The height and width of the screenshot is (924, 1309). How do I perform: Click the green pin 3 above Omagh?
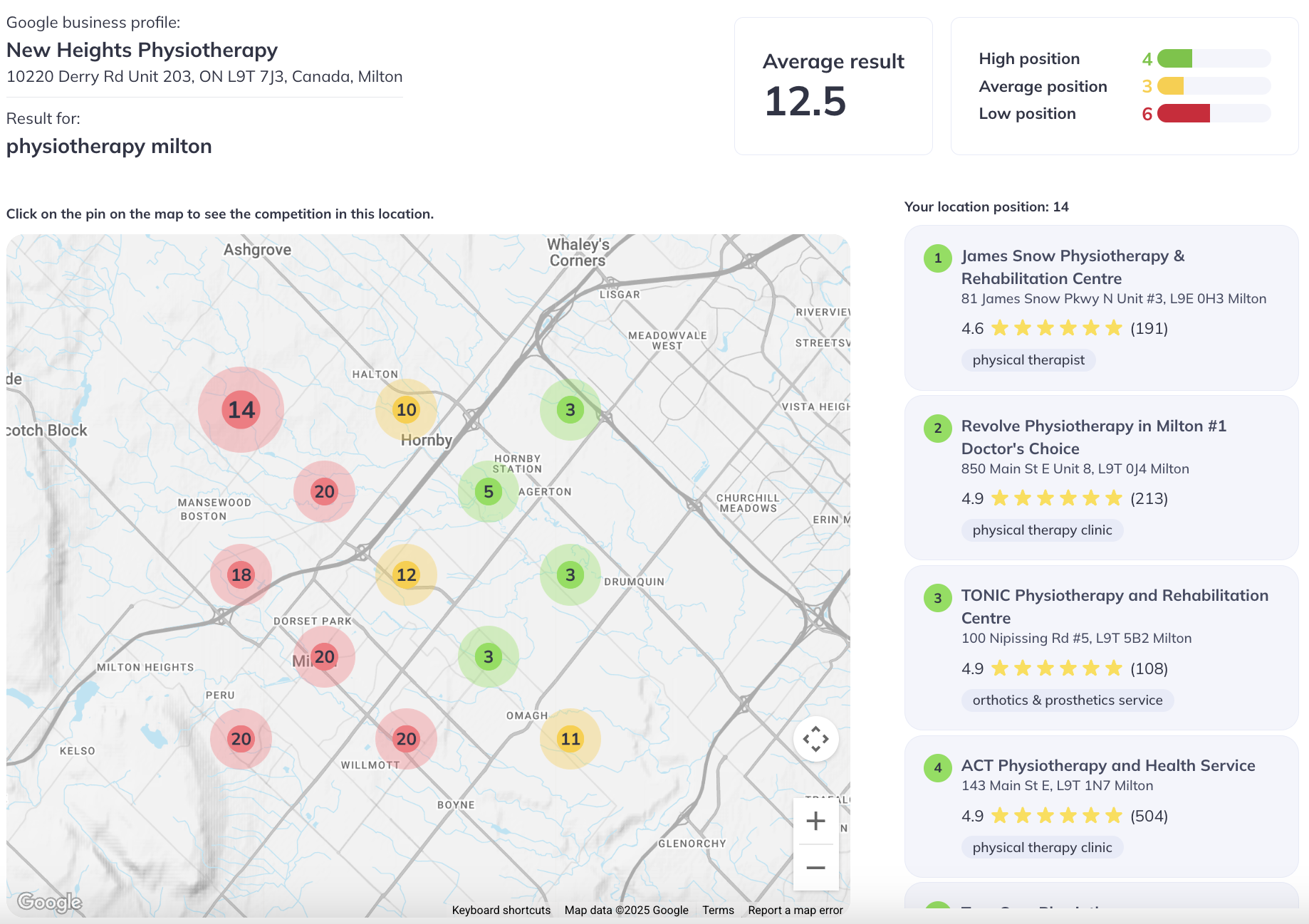[x=489, y=656]
